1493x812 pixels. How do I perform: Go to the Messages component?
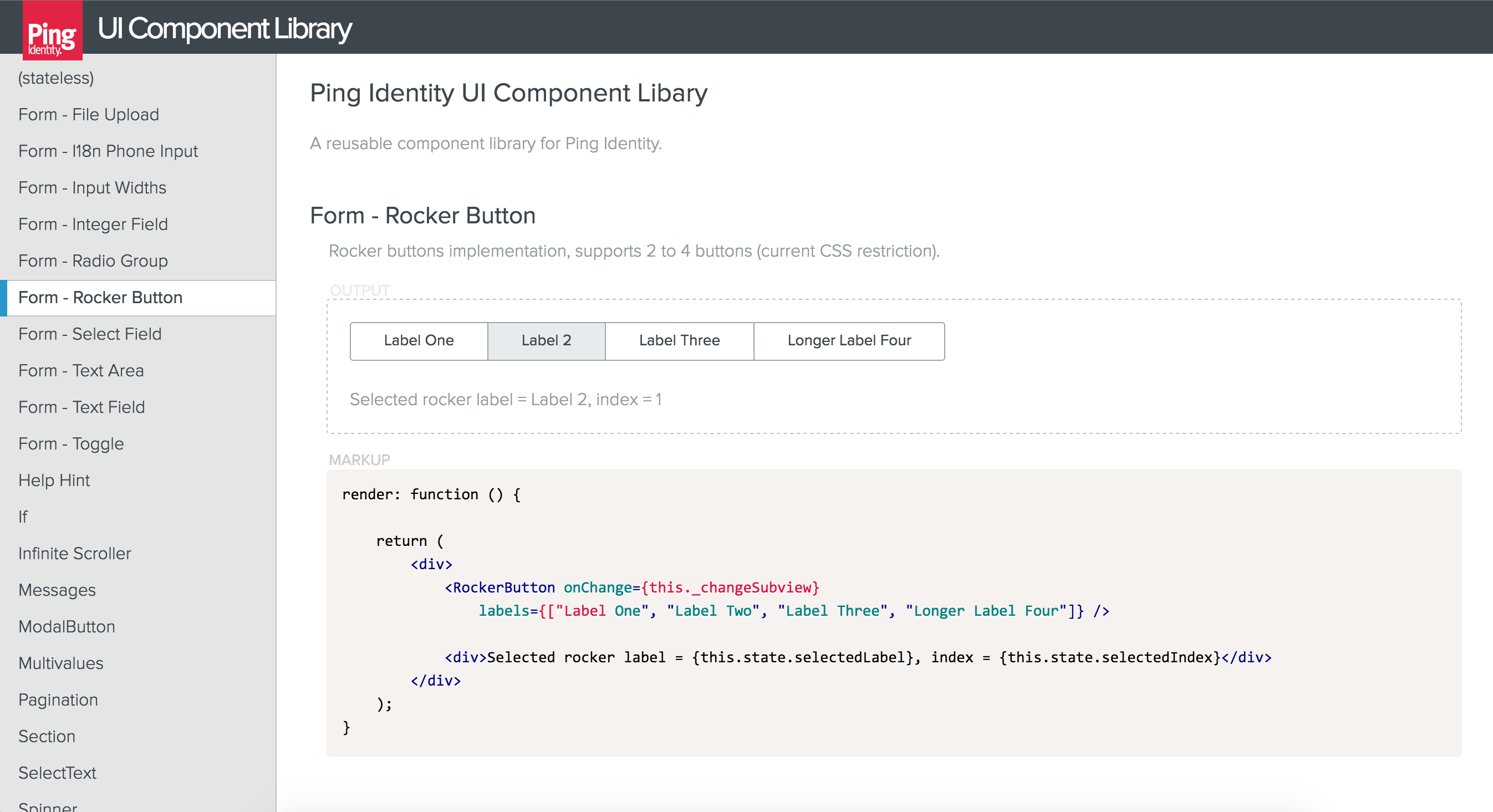point(57,590)
